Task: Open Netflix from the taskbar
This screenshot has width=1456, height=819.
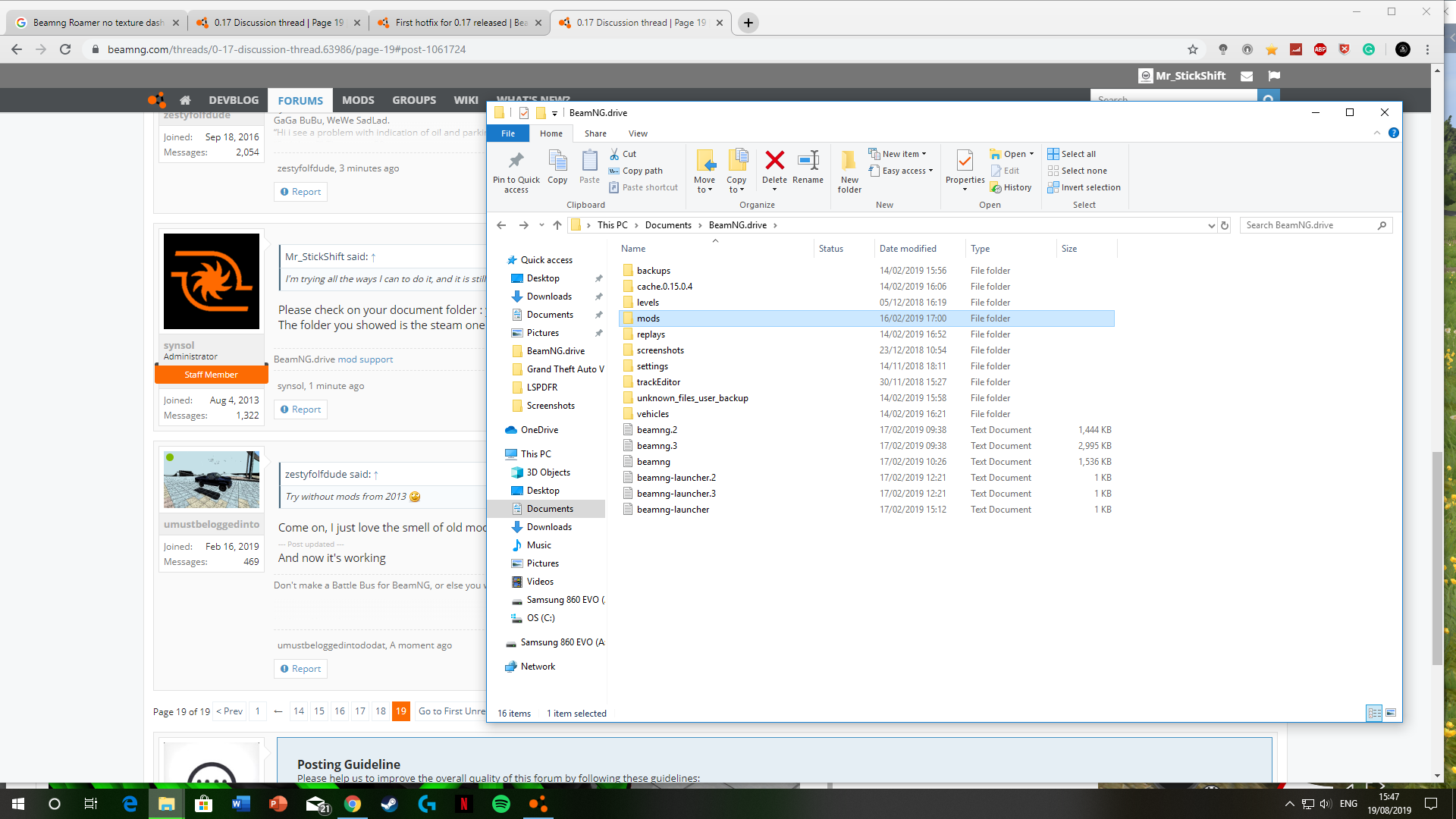Action: [464, 804]
